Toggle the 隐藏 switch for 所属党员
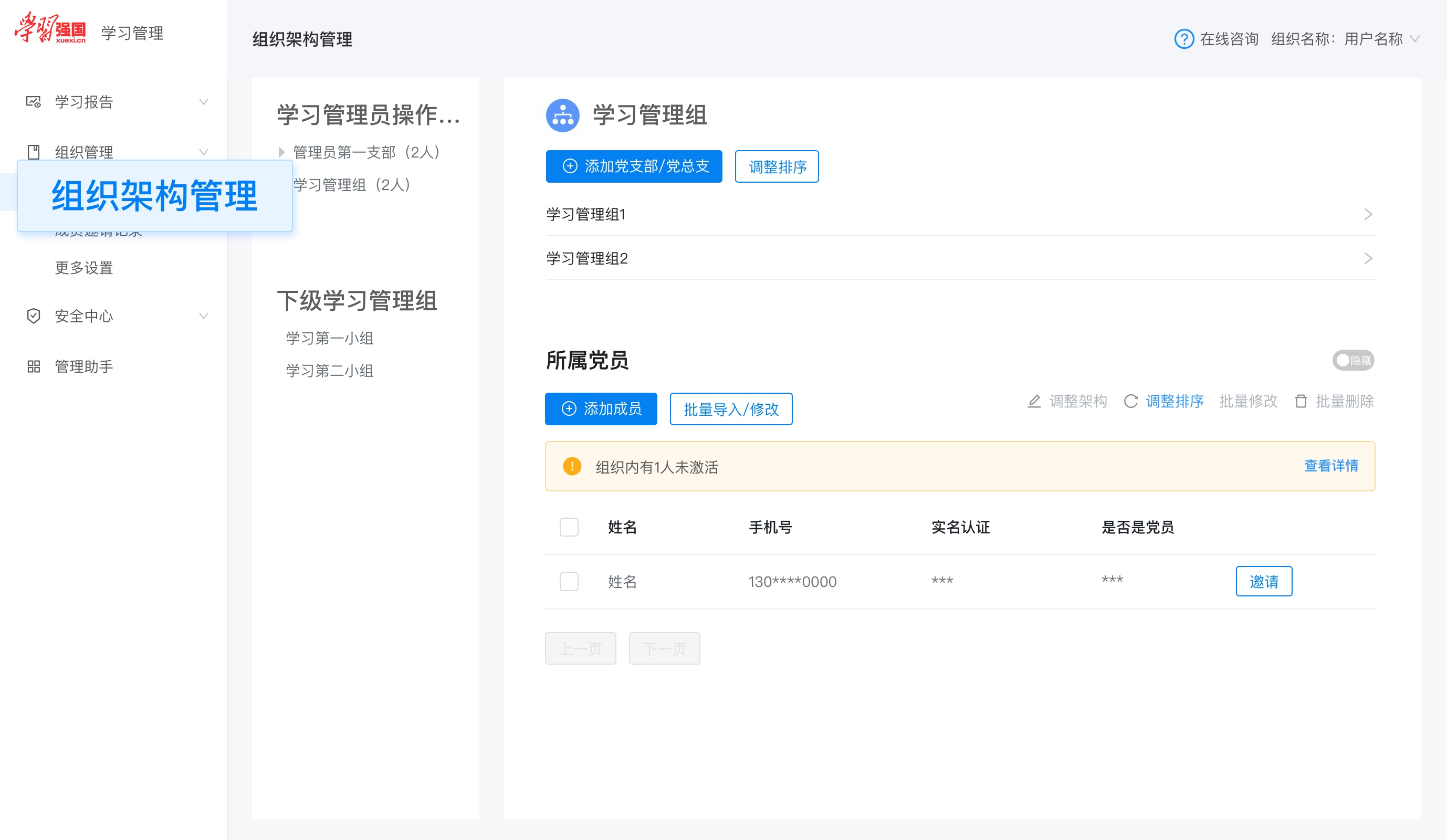 pos(1353,360)
